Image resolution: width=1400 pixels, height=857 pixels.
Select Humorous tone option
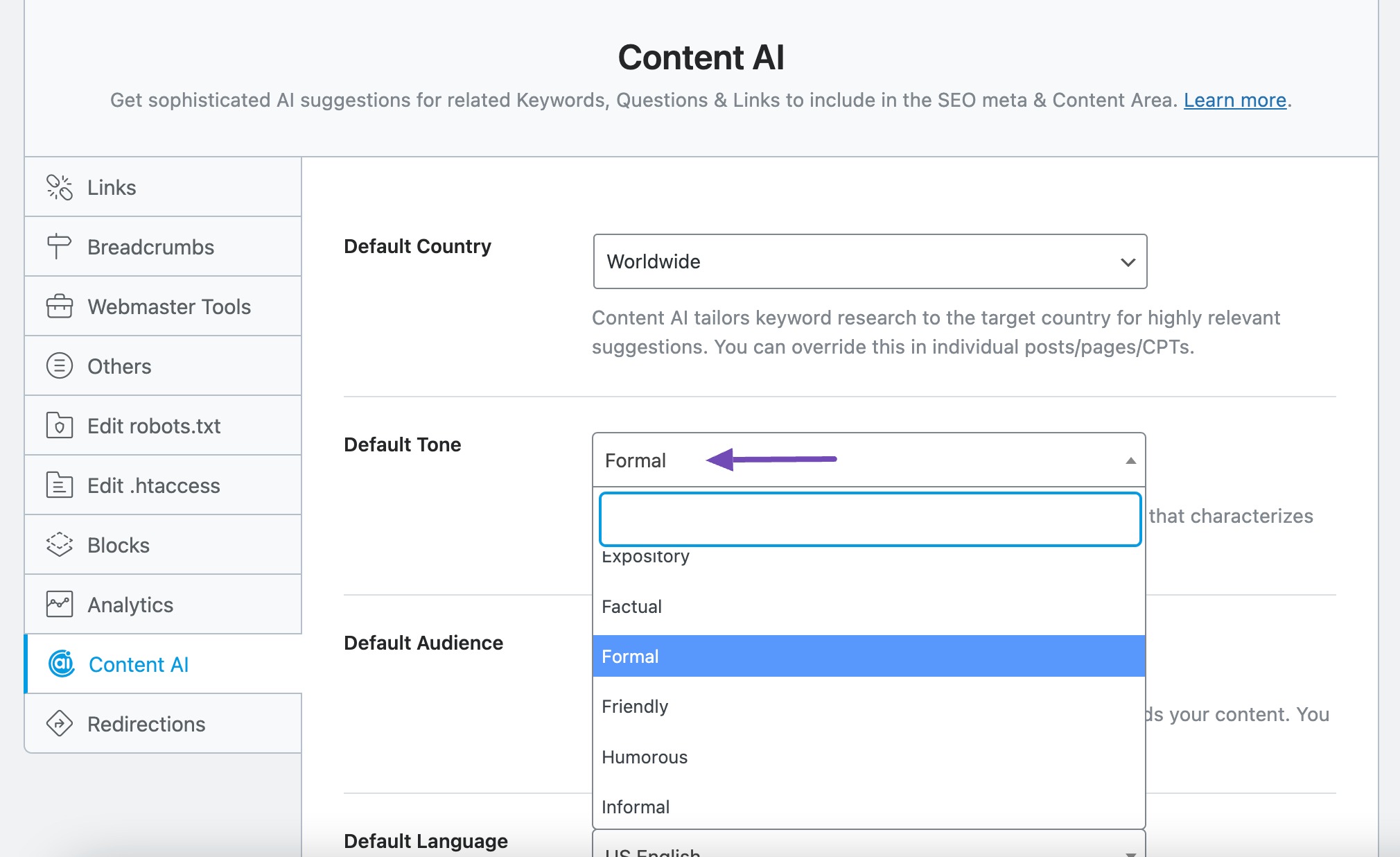tap(643, 756)
